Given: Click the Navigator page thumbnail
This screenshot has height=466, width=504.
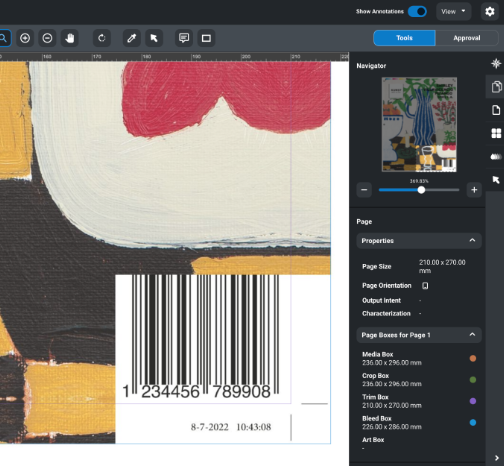Looking at the screenshot, I should coord(419,125).
